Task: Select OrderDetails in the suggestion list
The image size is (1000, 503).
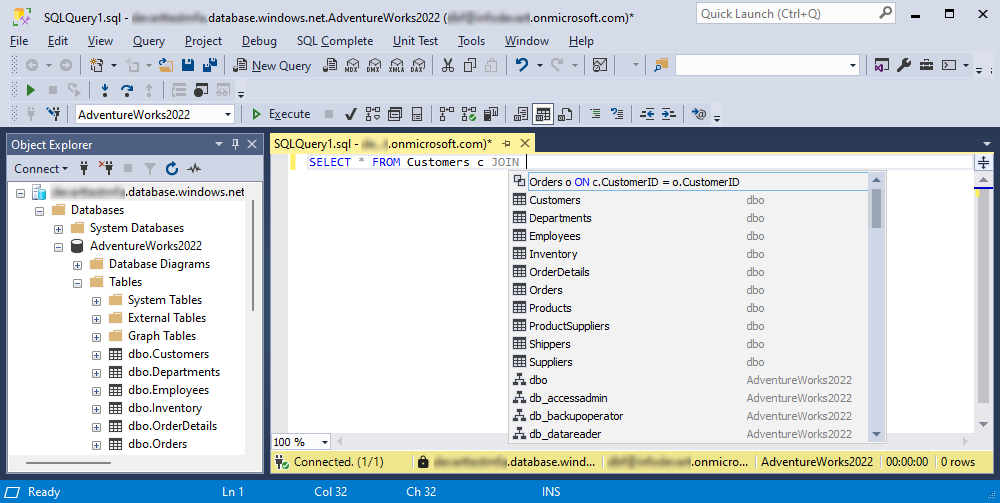Action: tap(689, 272)
